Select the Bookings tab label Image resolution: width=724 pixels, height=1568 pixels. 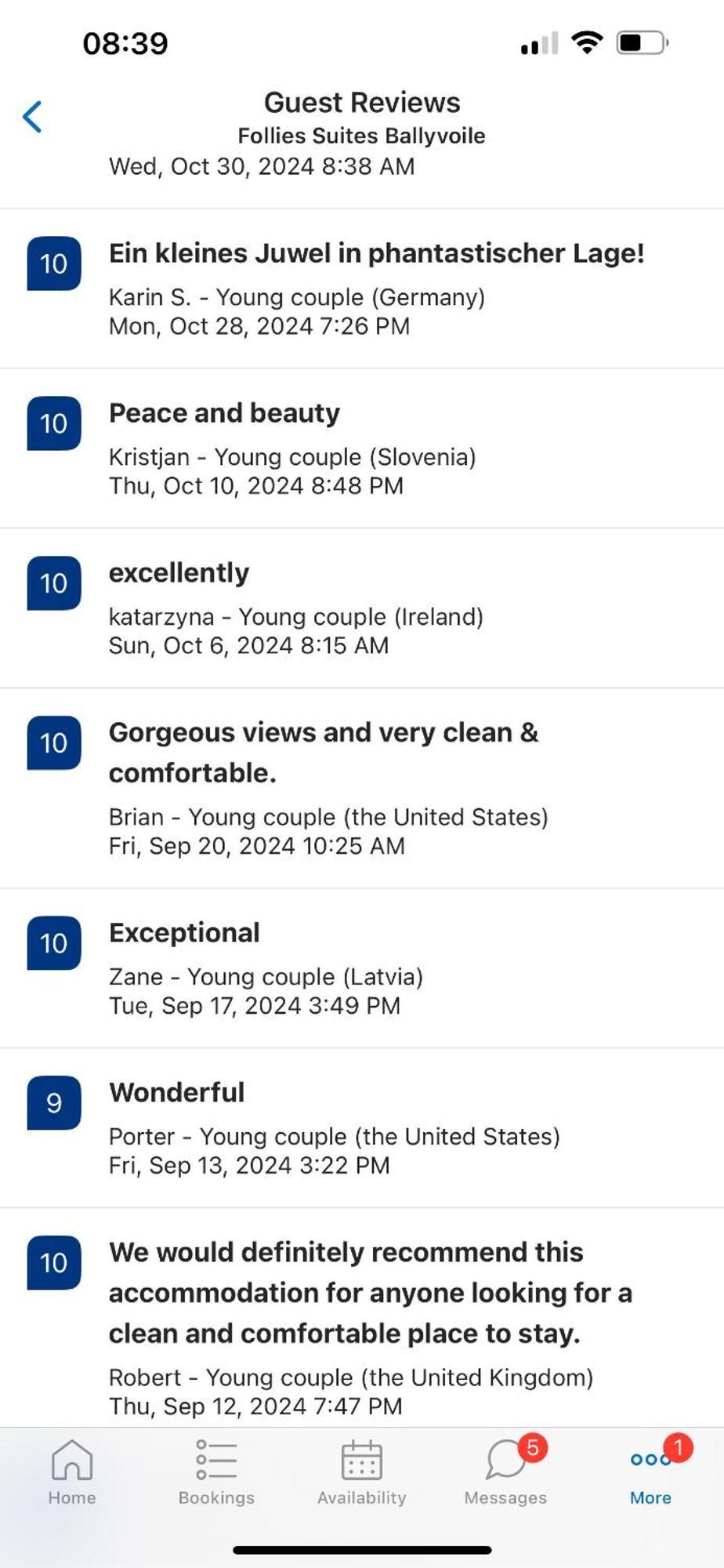(x=216, y=1497)
